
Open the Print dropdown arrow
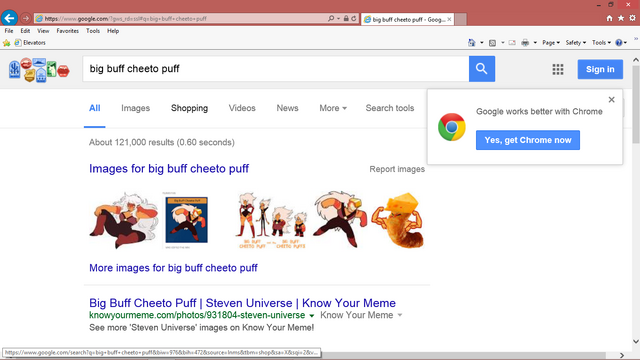tap(535, 42)
